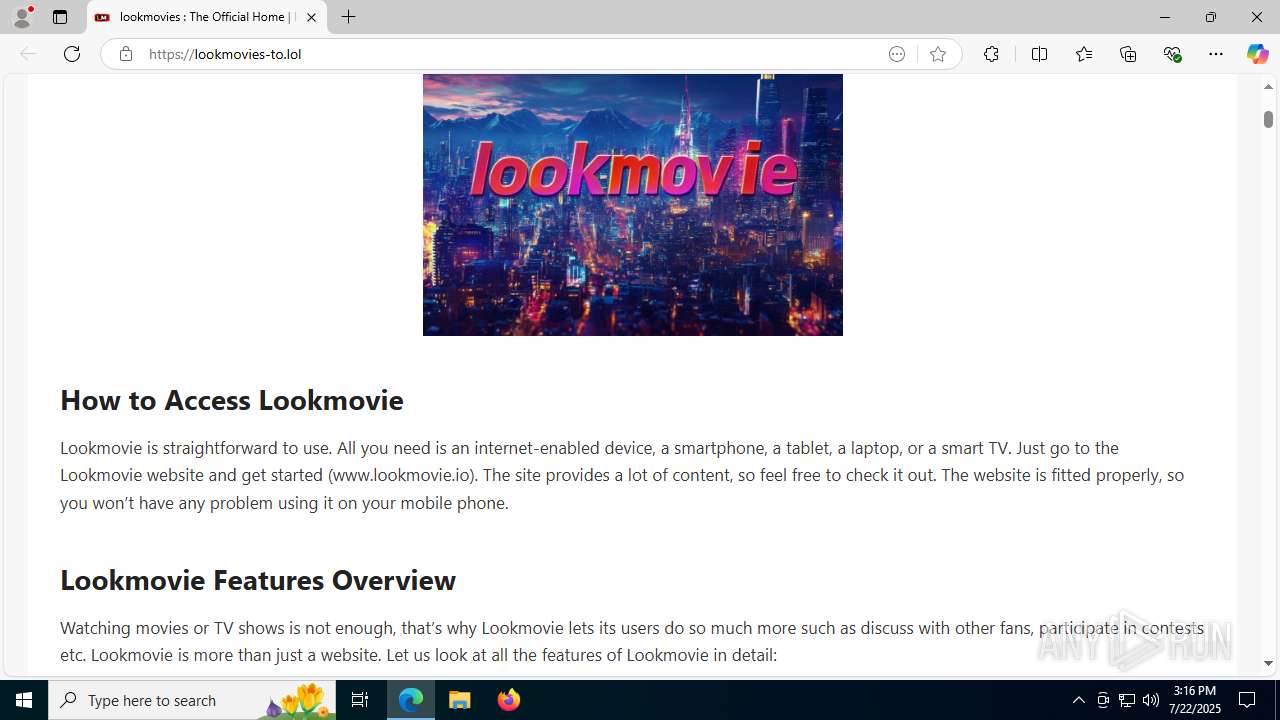Click the vertical scrollbar thumb

point(1268,119)
